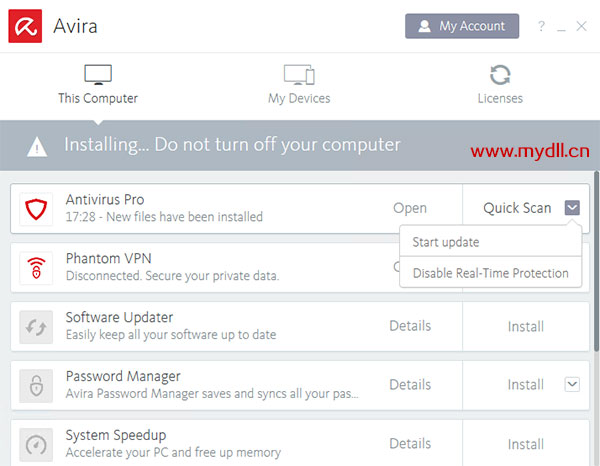600x466 pixels.
Task: Open Antivirus Pro via the Open link
Action: 410,208
